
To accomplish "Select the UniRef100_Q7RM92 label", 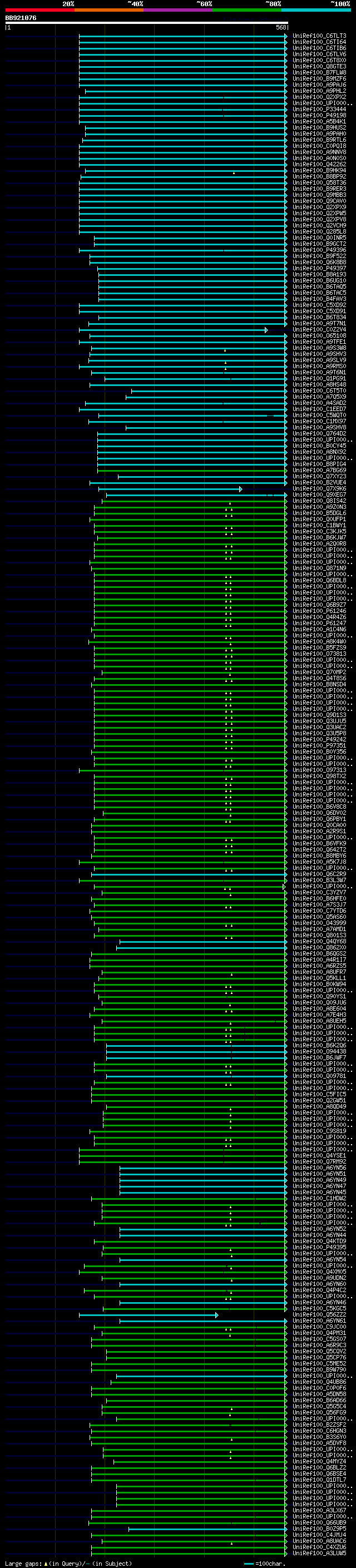I will tap(319, 1161).
